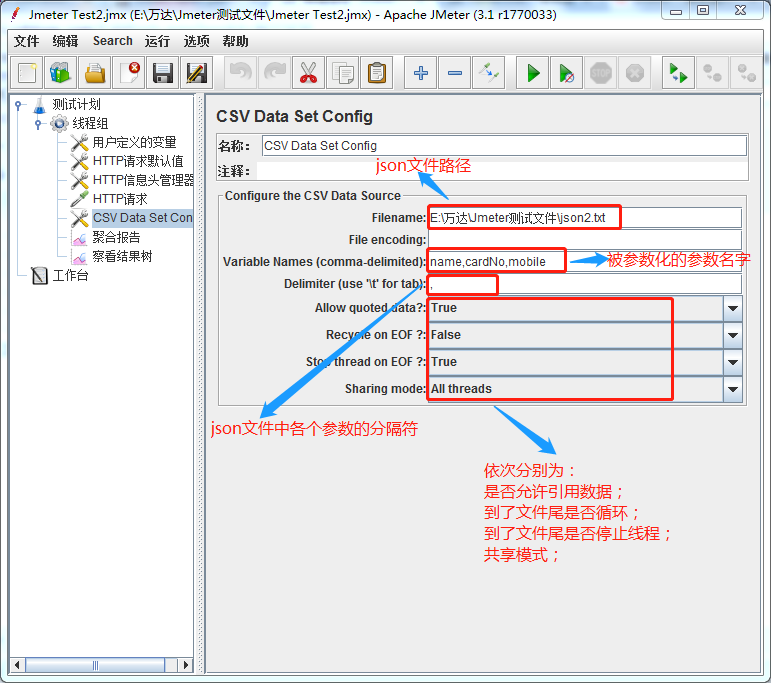Screen dimensions: 771x683
Task: Click the Shutdown test X icon
Action: click(634, 73)
